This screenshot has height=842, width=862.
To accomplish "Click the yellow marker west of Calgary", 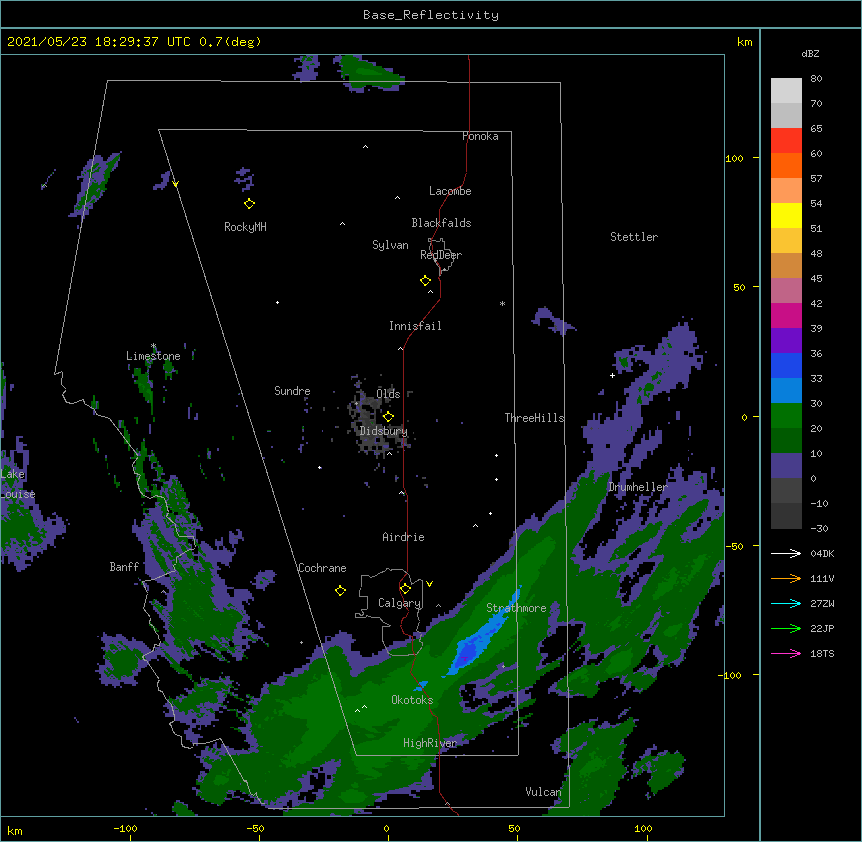I will (340, 590).
